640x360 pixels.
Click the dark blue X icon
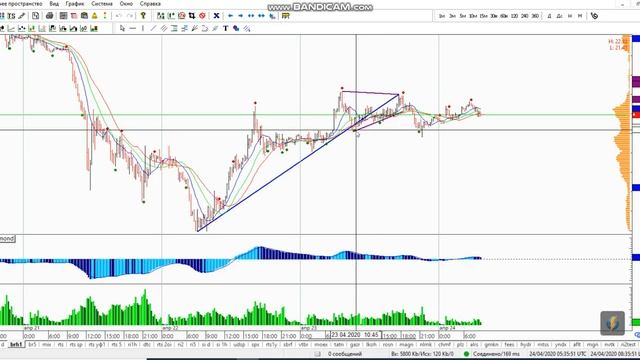pos(216,16)
